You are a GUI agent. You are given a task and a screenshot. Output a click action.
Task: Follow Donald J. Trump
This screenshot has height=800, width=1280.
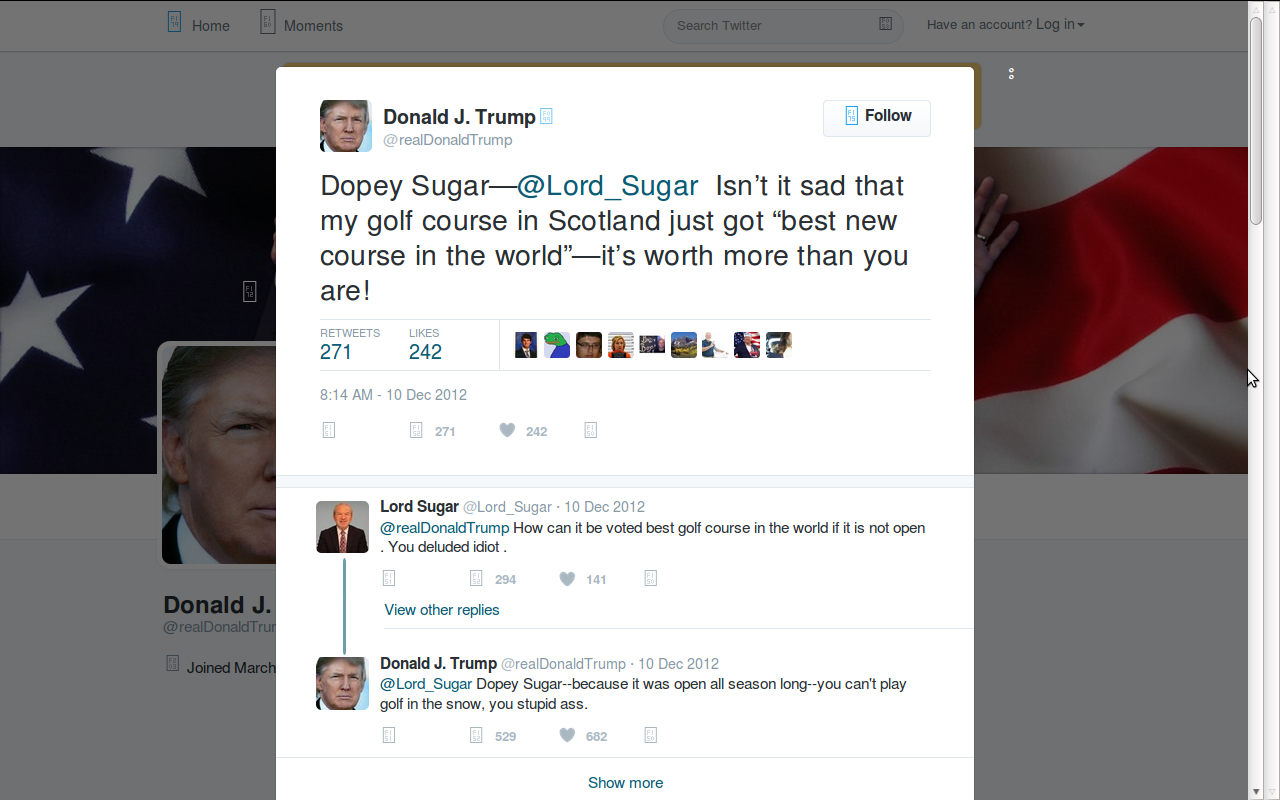coord(877,117)
